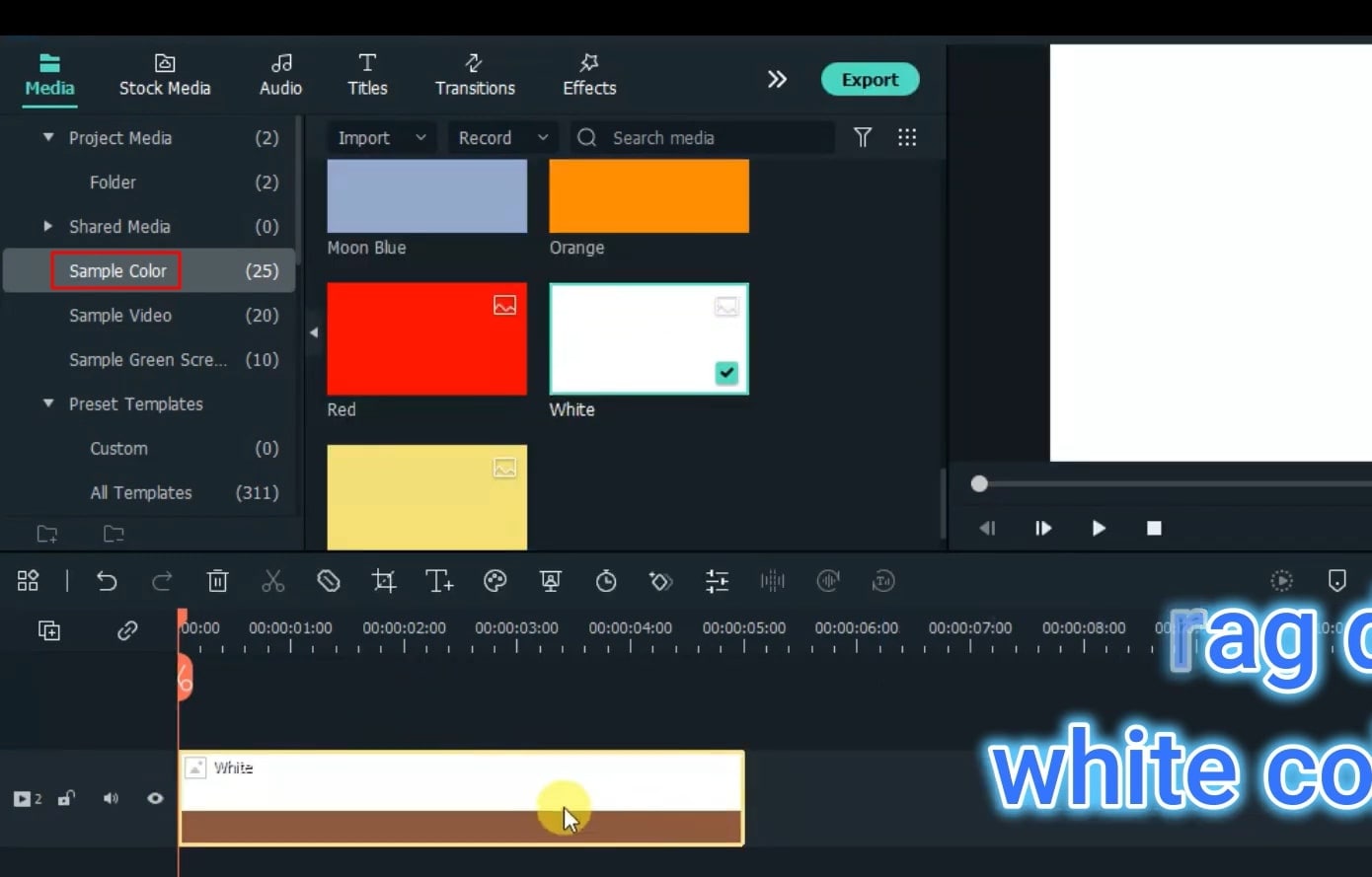
Task: Undo the last action
Action: tap(107, 581)
